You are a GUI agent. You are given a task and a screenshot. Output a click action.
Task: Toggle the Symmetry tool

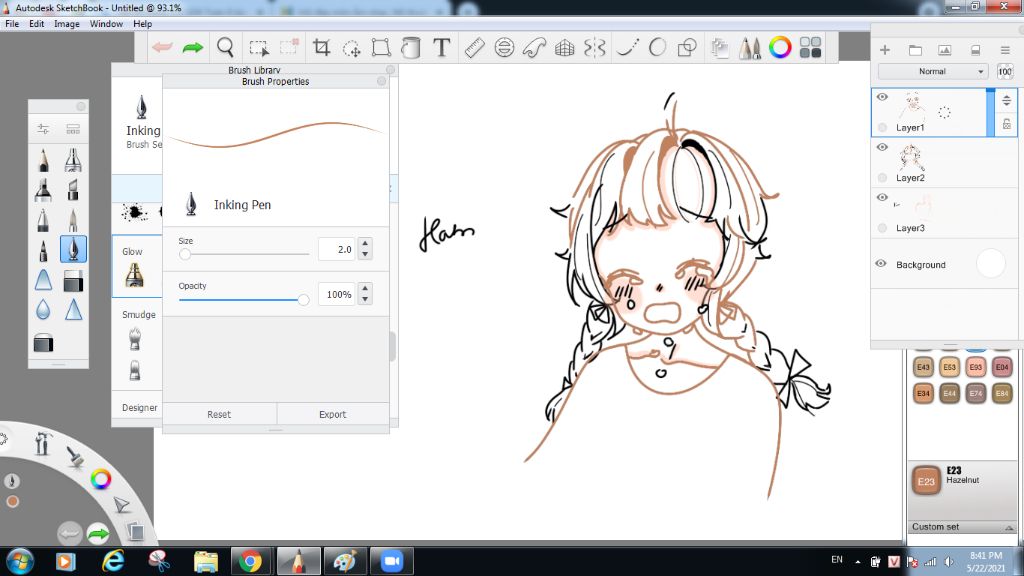pyautogui.click(x=595, y=48)
